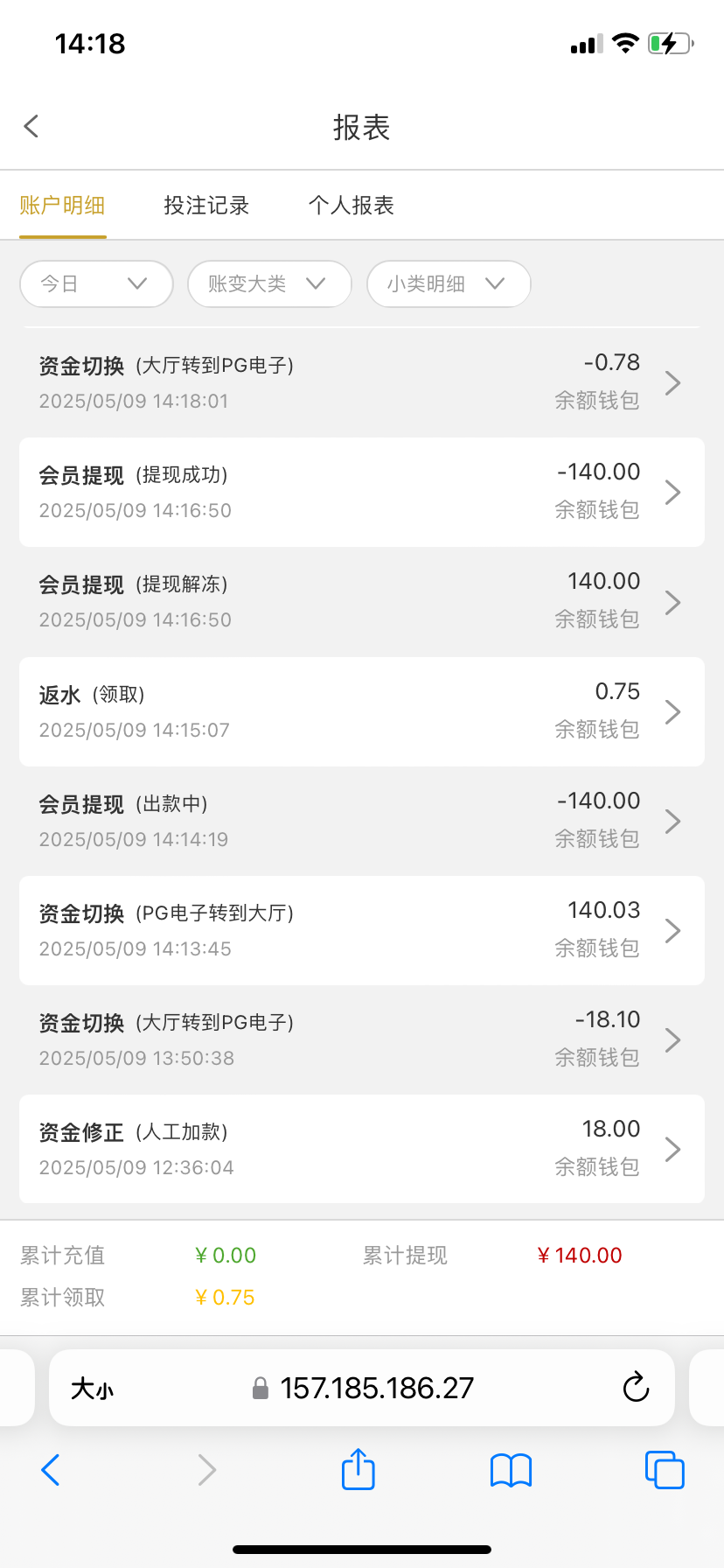Open the 今日 date filter dropdown
Image resolution: width=724 pixels, height=1568 pixels.
click(x=96, y=283)
